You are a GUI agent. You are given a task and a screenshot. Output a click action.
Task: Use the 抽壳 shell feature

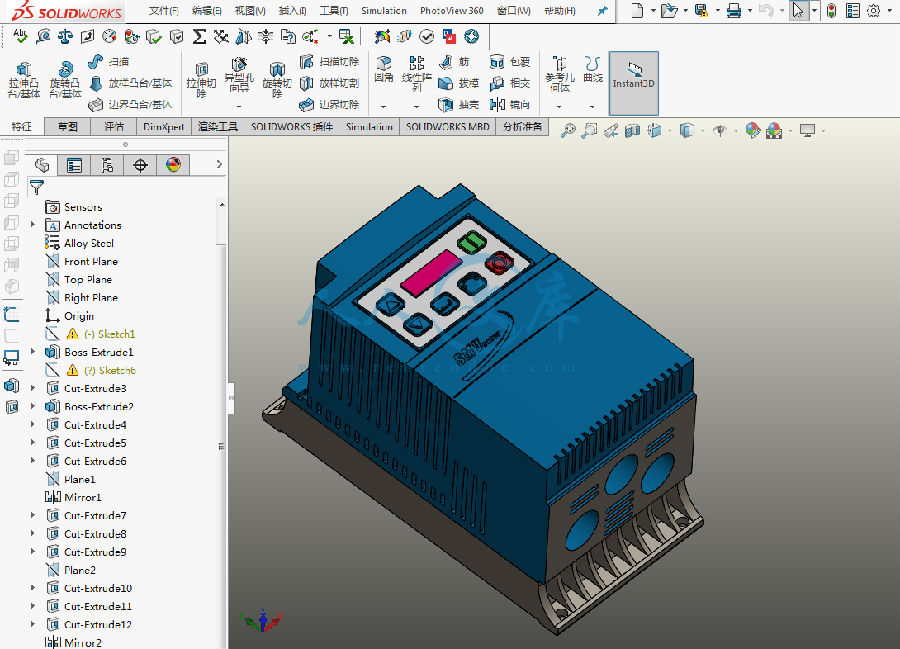[x=459, y=104]
